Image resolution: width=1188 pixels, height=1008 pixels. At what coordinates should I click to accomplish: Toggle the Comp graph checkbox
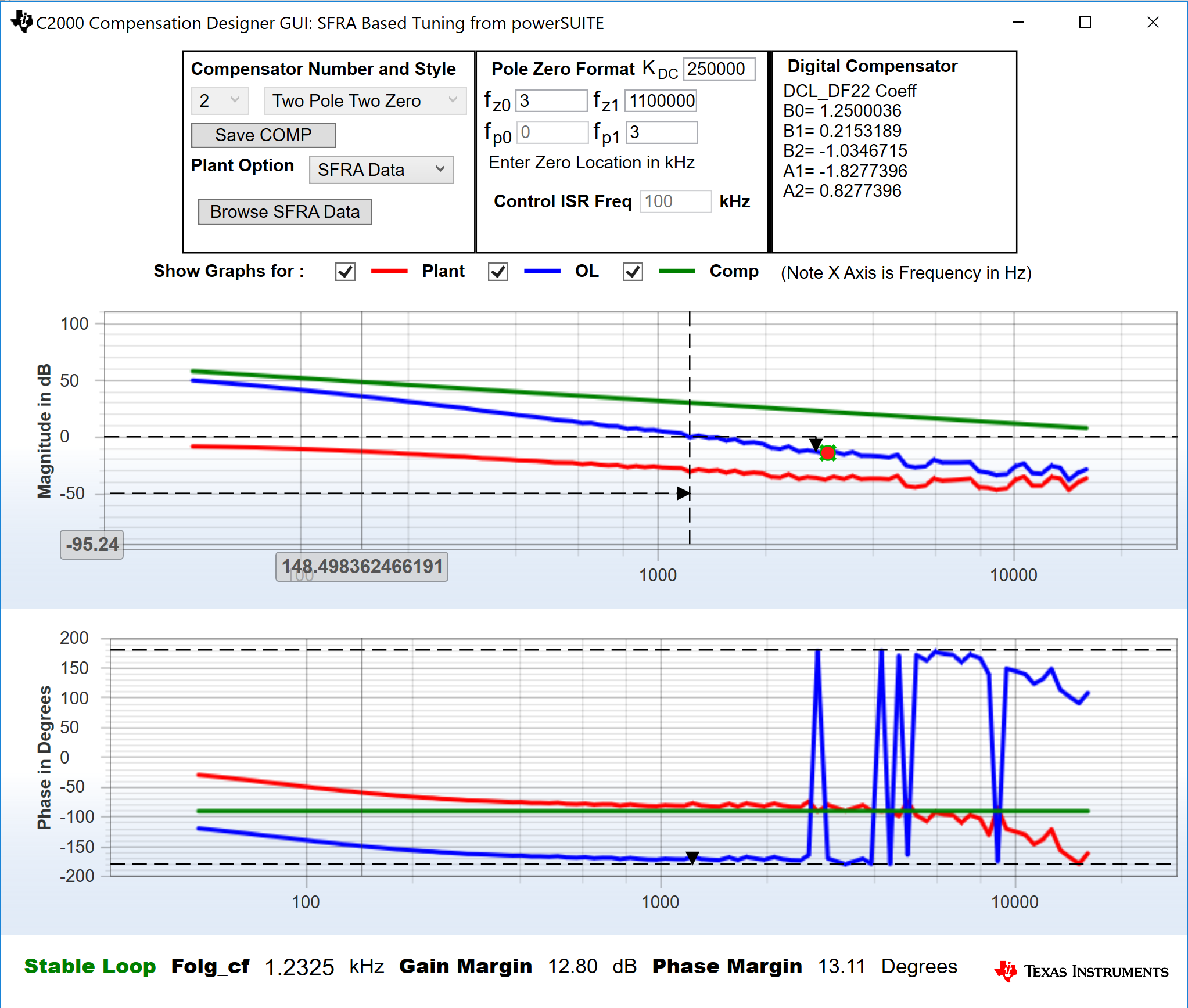633,272
